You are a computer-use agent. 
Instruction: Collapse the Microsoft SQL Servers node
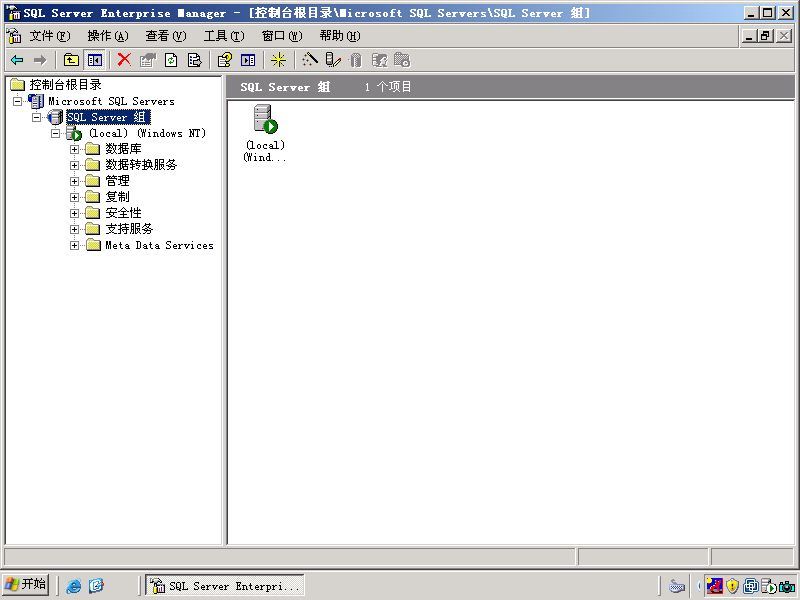[17, 101]
